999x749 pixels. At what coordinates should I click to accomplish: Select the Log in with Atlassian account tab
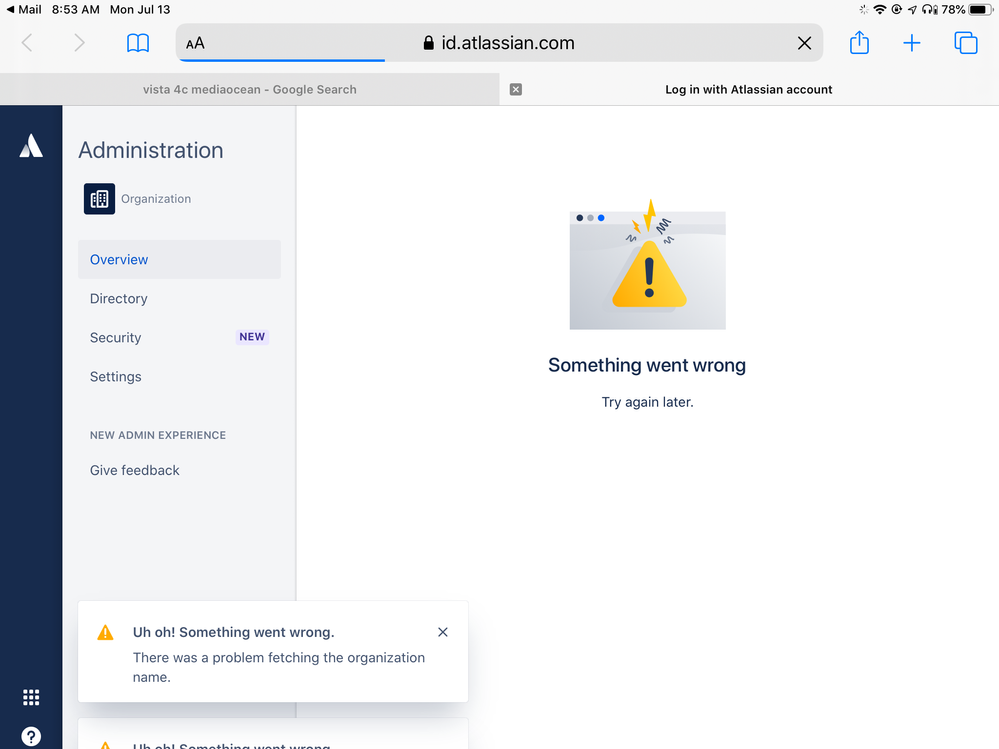pyautogui.click(x=749, y=89)
